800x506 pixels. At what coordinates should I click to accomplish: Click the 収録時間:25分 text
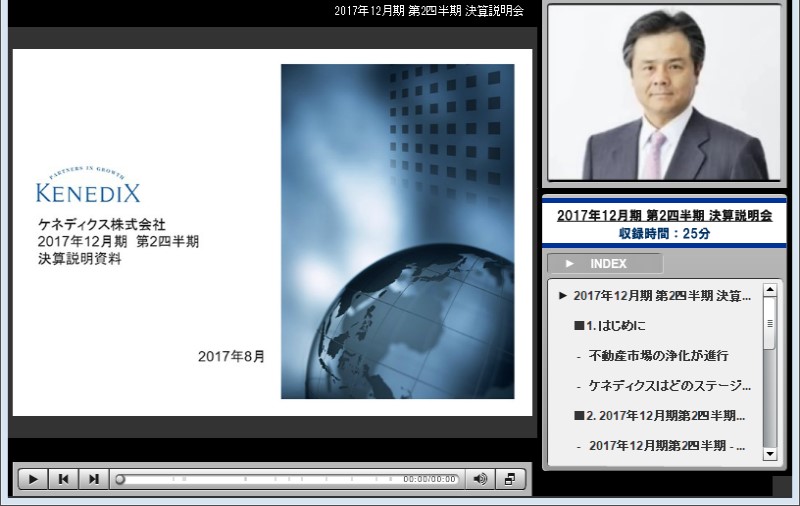point(664,234)
